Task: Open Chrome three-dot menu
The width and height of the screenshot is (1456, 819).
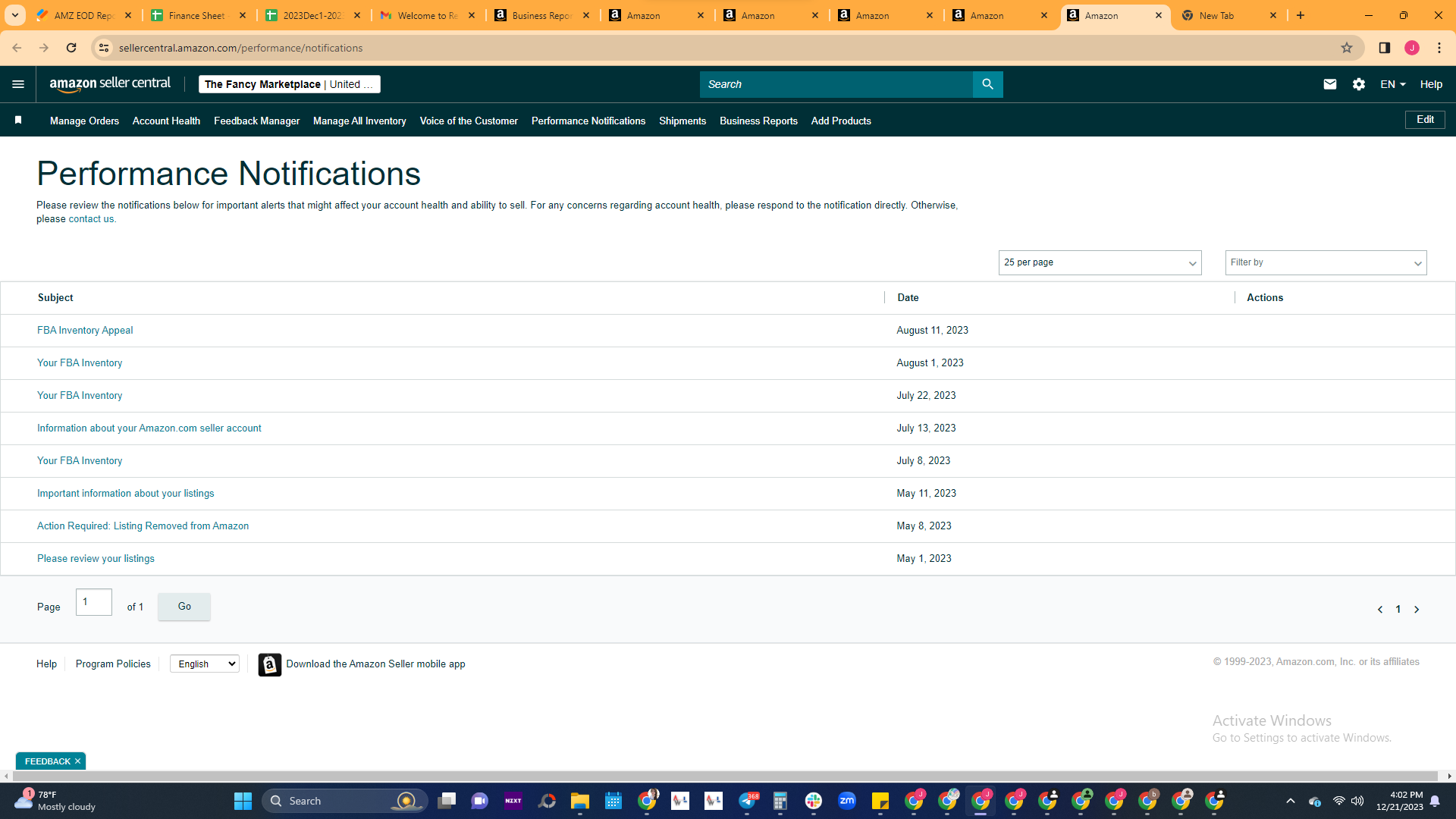Action: pos(1439,48)
